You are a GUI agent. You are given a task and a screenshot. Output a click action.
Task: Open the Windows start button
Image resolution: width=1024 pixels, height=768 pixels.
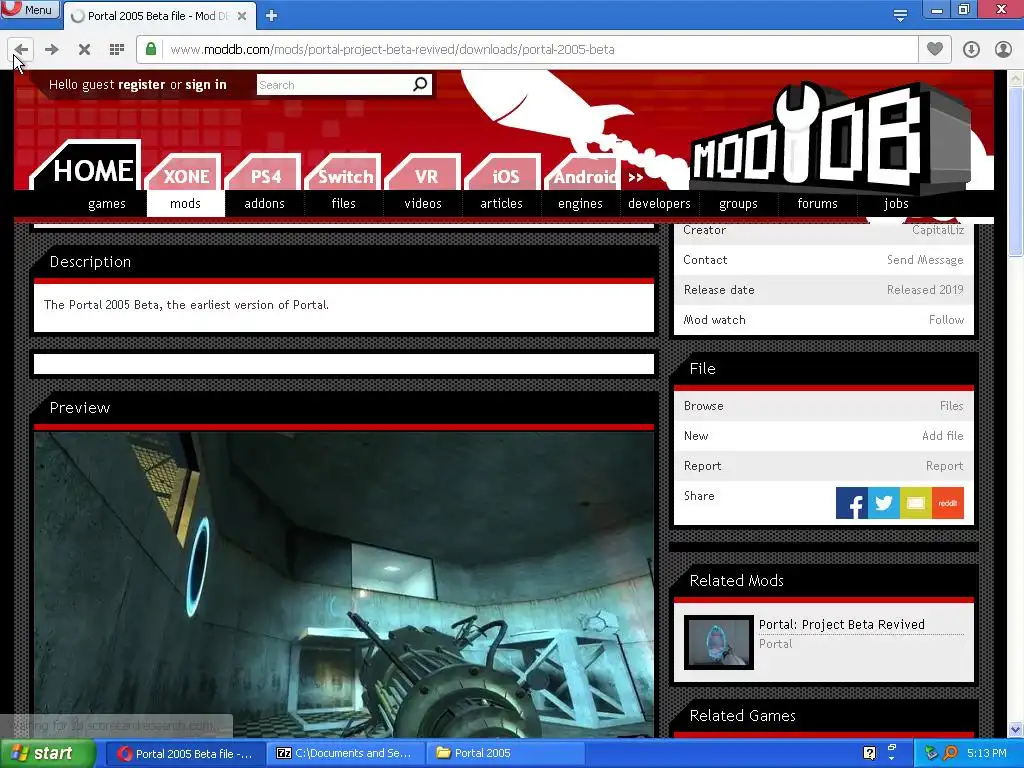pos(47,754)
